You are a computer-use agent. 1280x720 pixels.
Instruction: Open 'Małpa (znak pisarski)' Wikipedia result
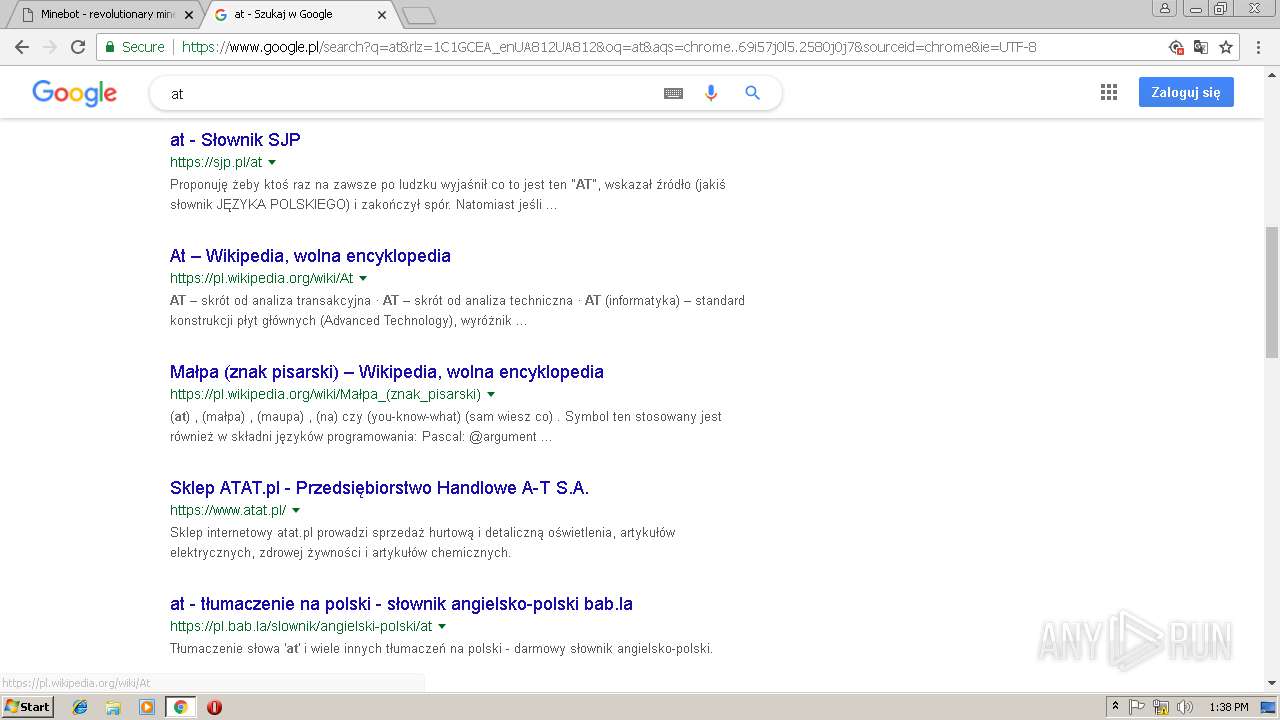tap(387, 372)
